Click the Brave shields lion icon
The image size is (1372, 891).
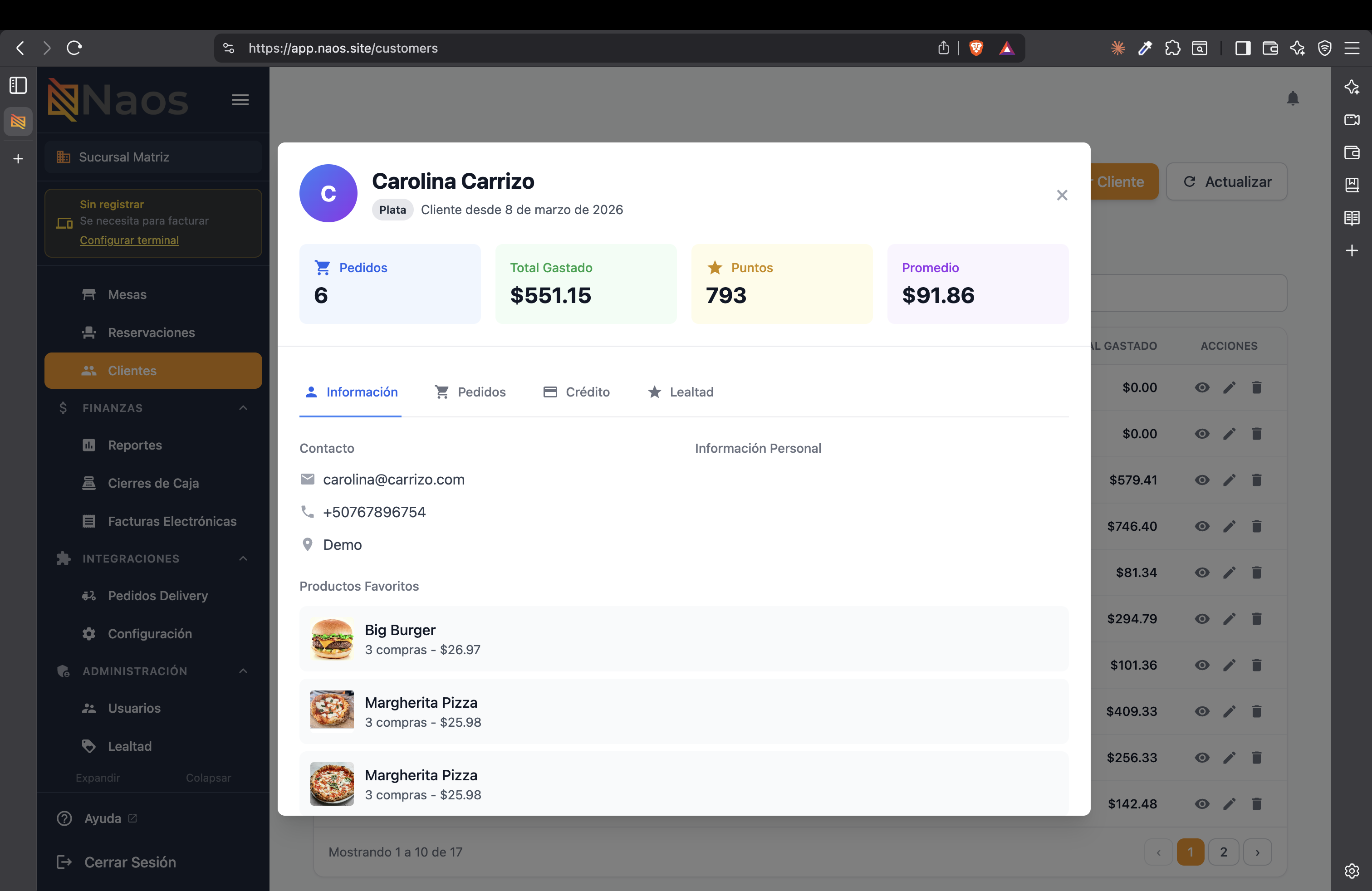coord(976,48)
